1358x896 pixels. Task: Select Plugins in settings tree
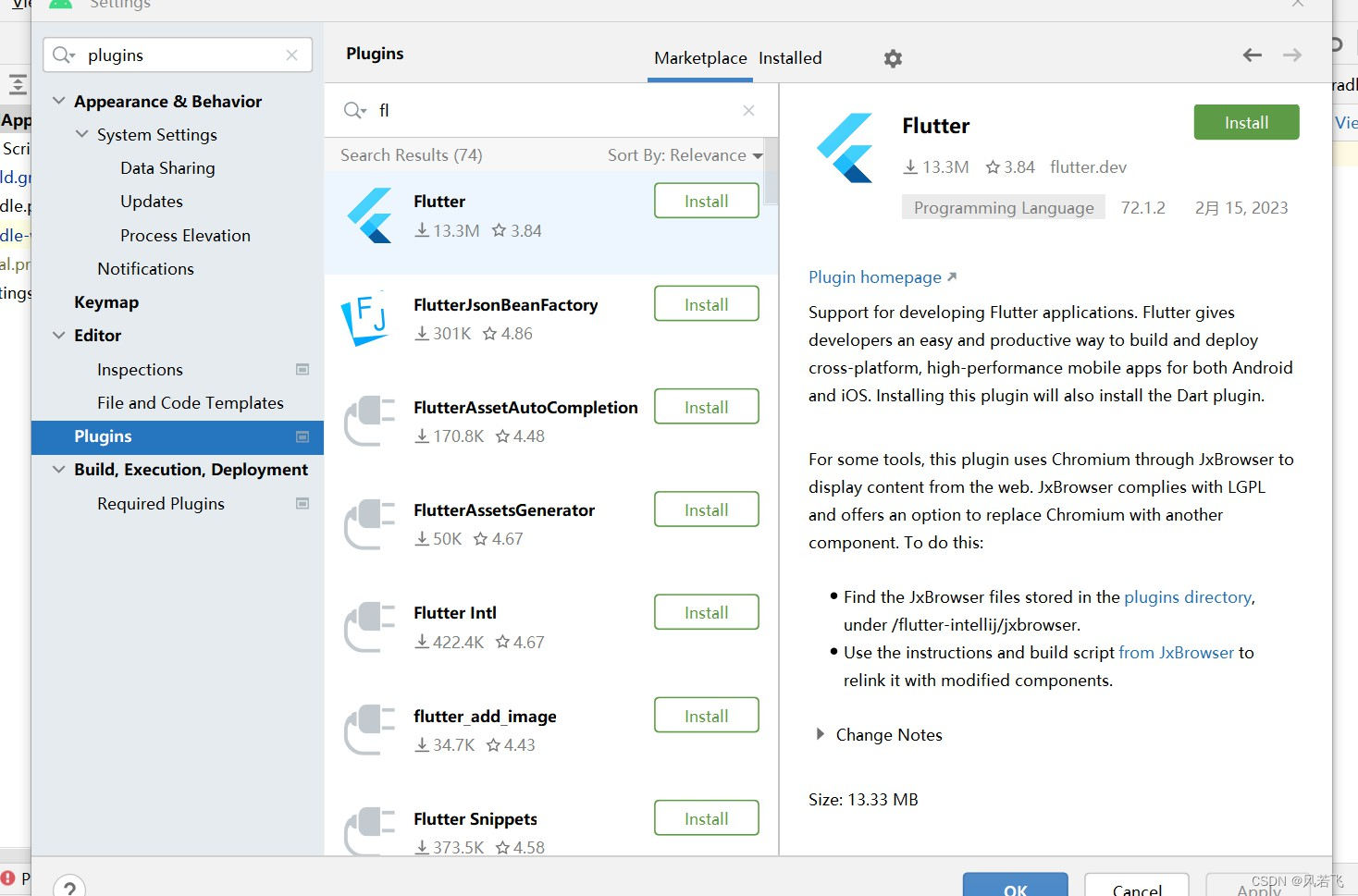(178, 436)
